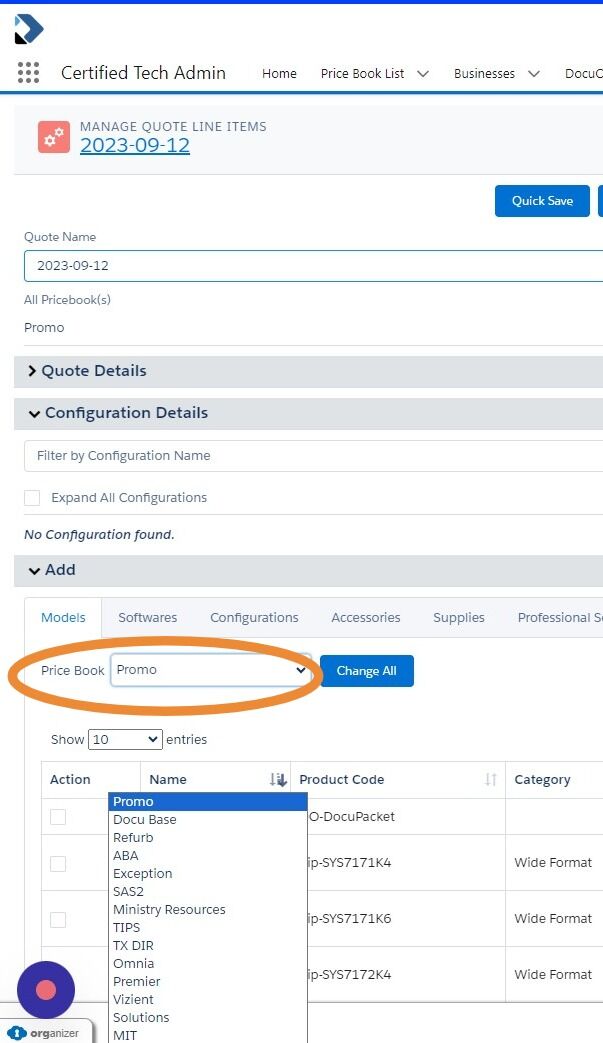Viewport: 603px width, 1043px height.
Task: Open Businesses nav item
Action: pyautogui.click(x=484, y=74)
